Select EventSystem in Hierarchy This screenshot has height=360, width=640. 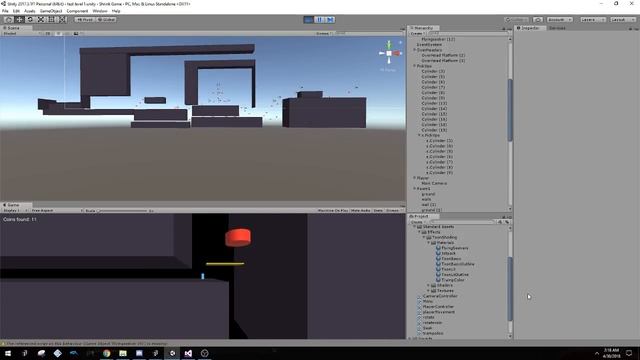[x=429, y=44]
